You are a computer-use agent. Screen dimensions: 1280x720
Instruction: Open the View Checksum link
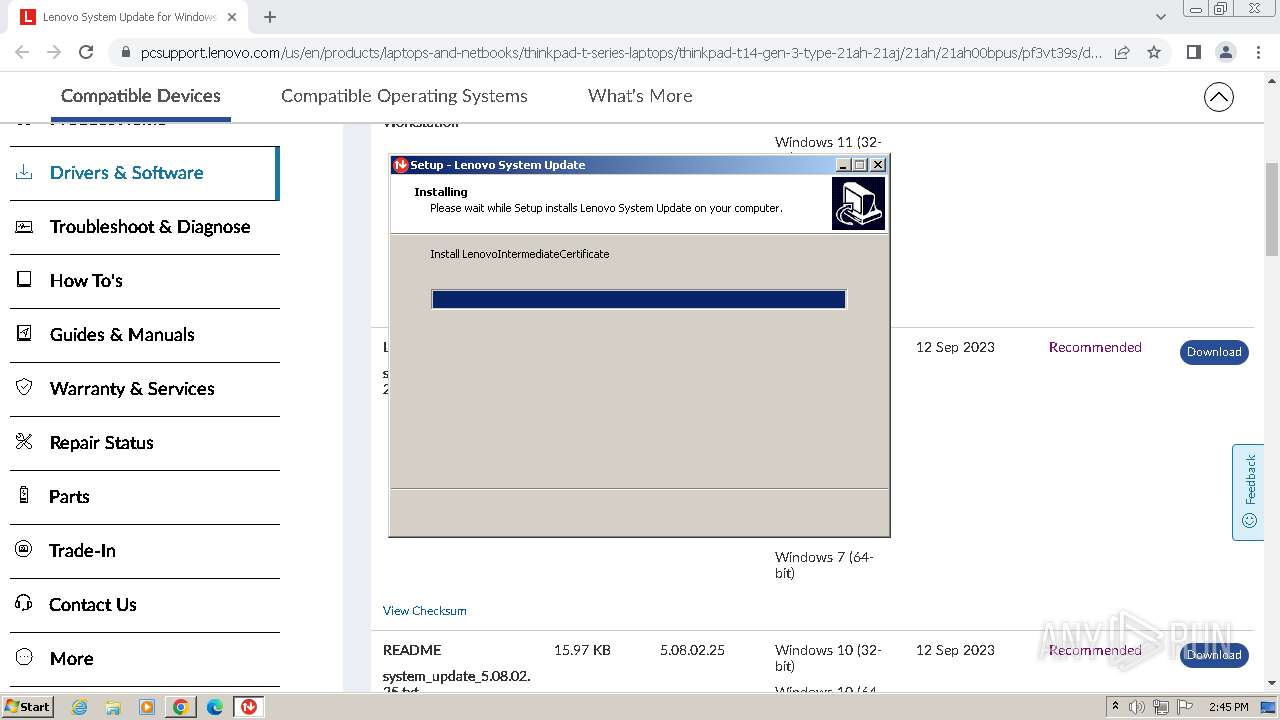424,610
